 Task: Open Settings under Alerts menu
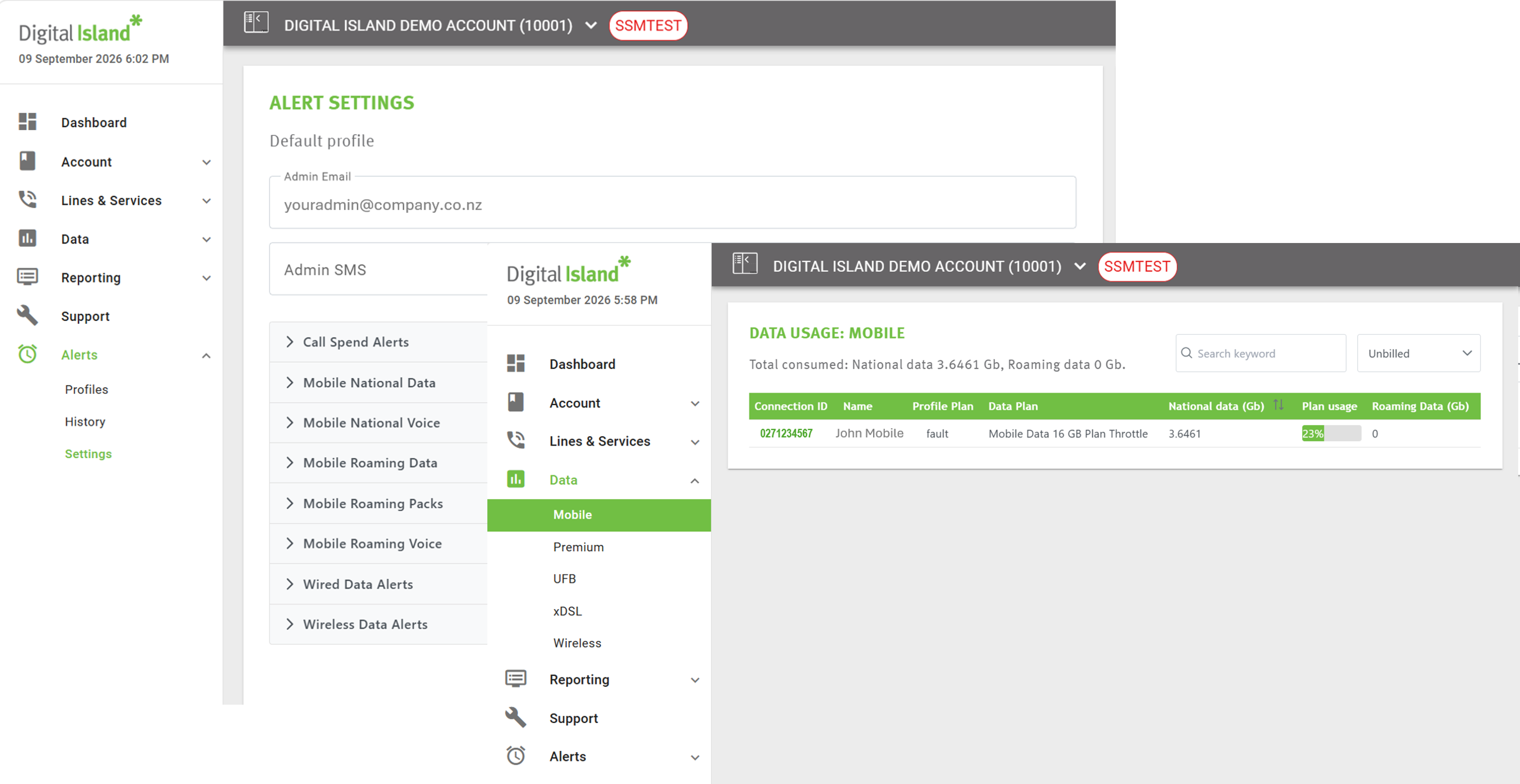88,454
